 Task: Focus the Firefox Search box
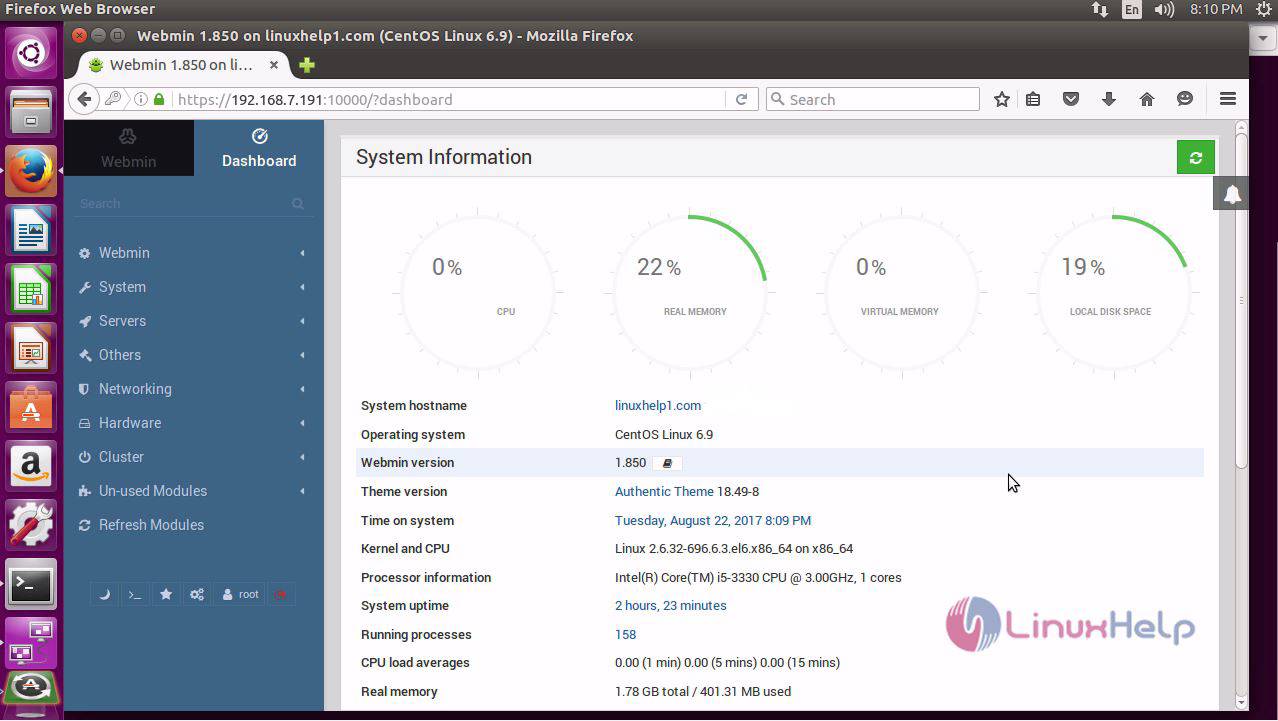pos(872,99)
